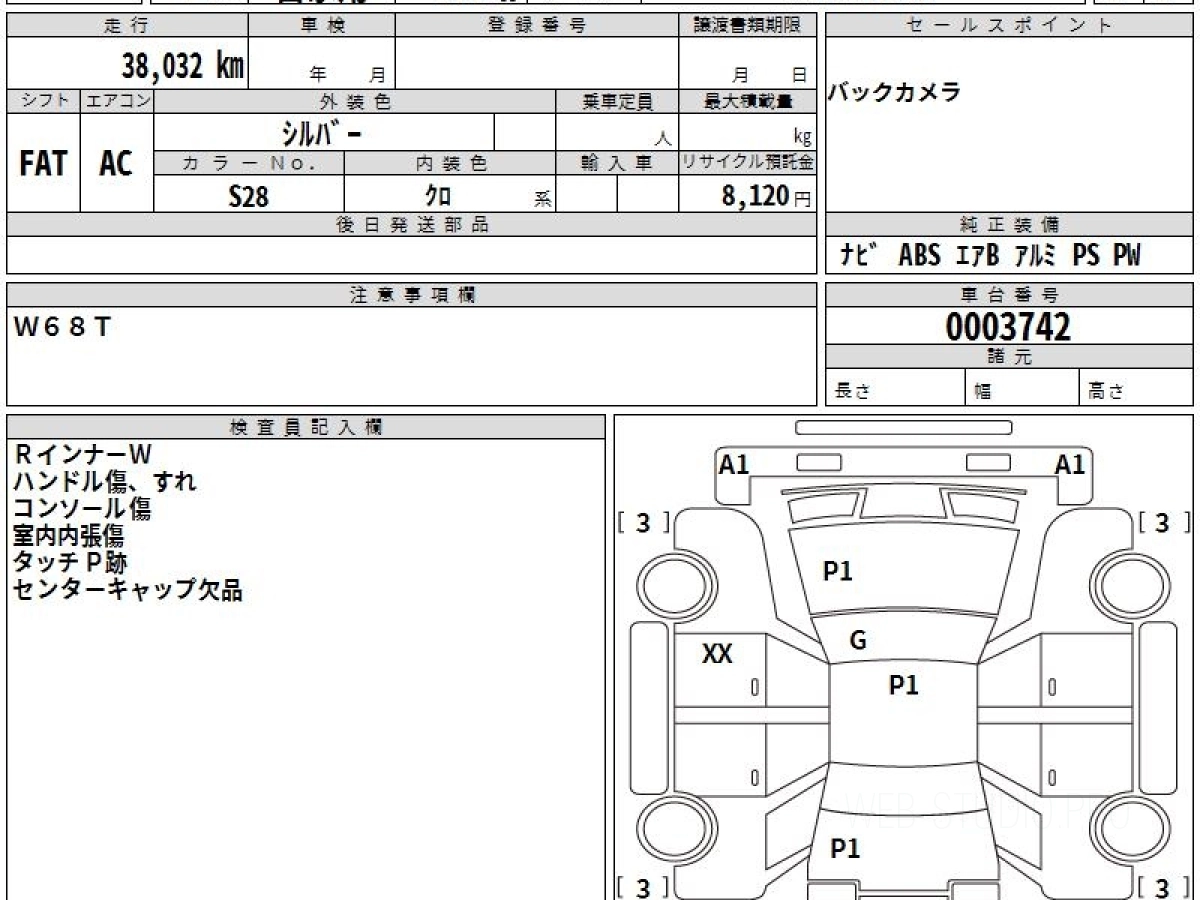
Task: Select the 内装色 header
Action: click(x=450, y=163)
